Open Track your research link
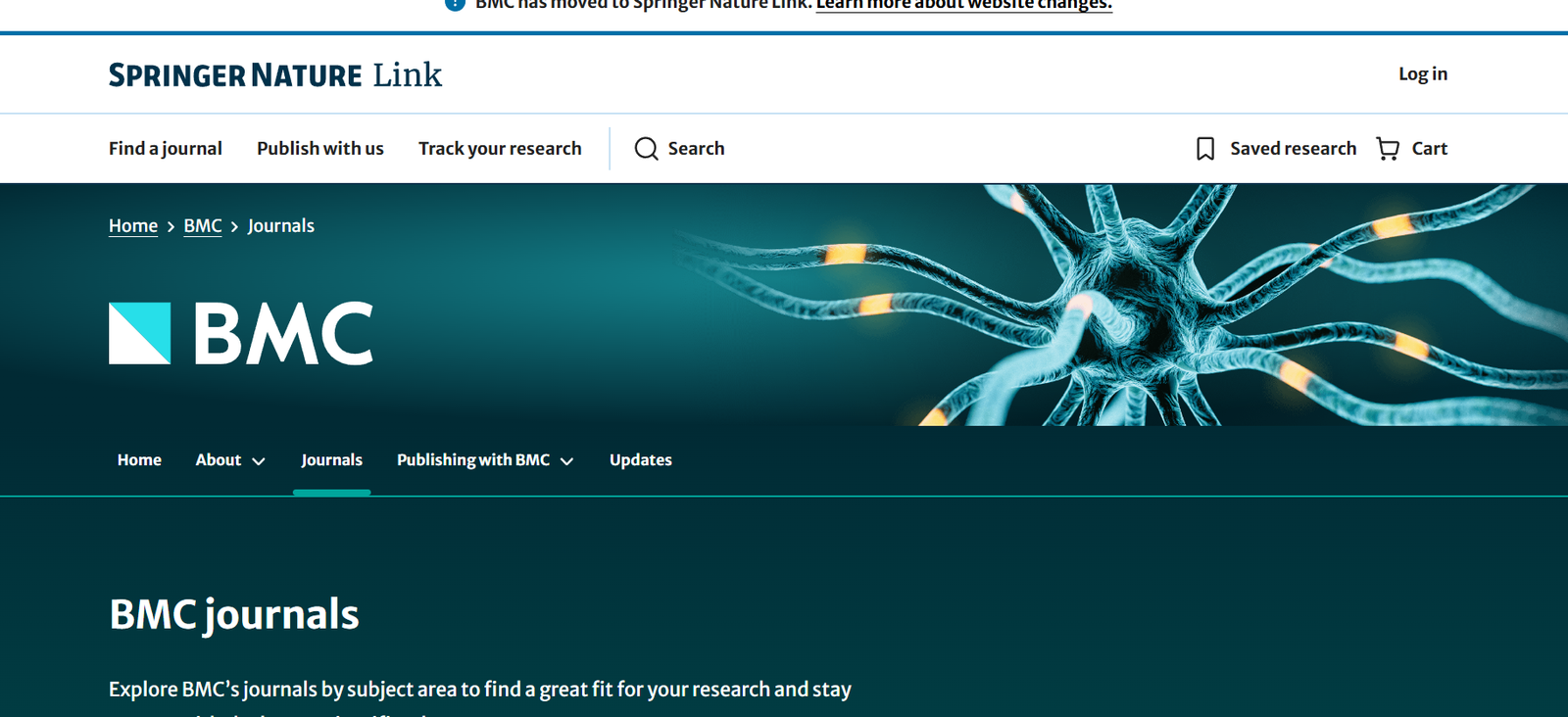 pos(500,148)
